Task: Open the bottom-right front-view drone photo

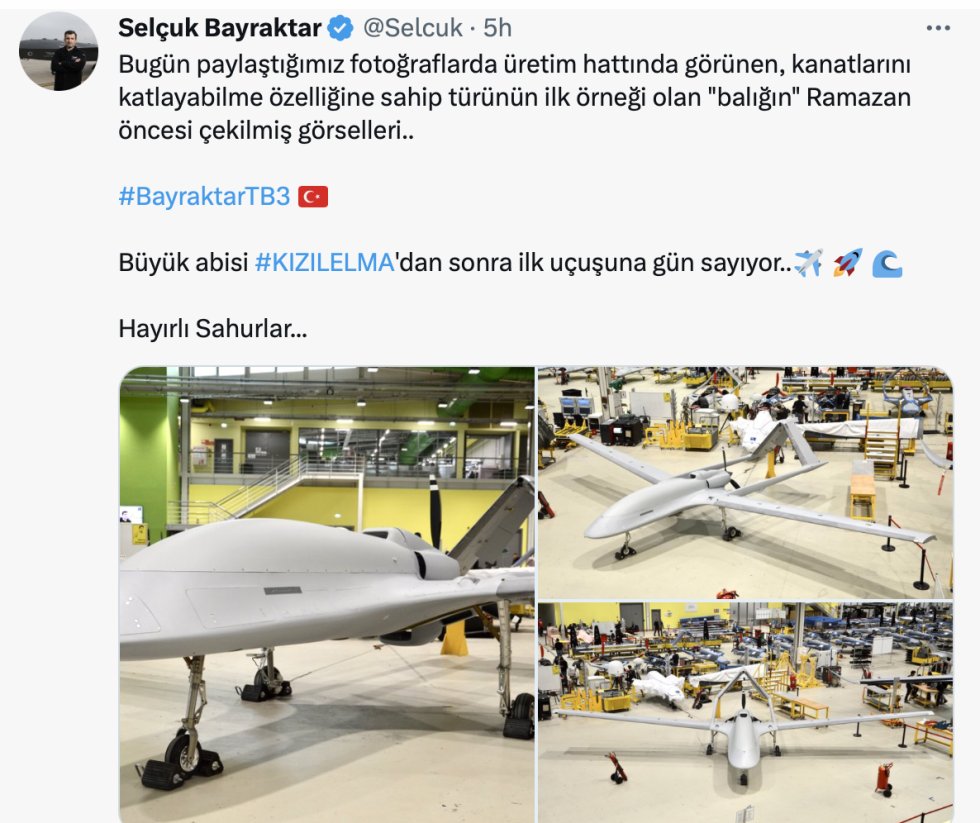Action: (746, 712)
